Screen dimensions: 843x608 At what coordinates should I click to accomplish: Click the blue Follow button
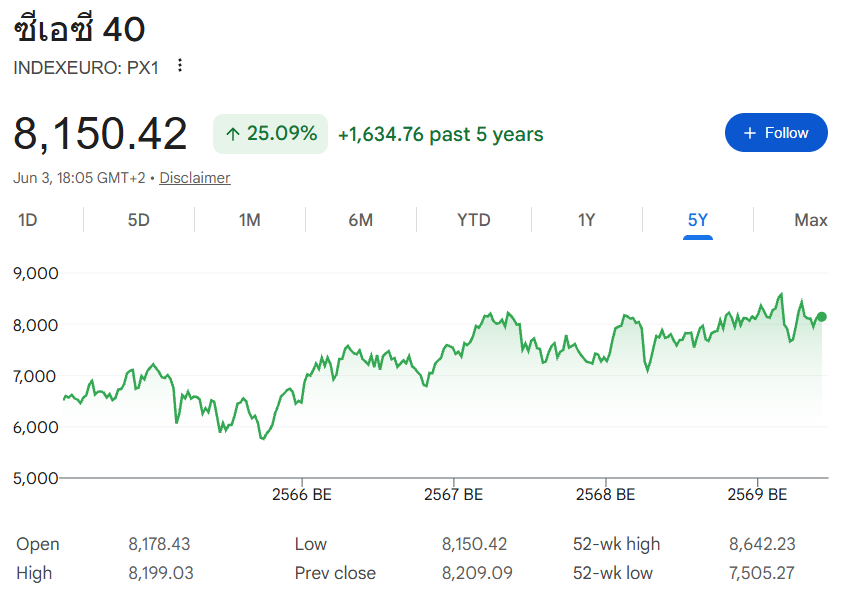coord(776,133)
